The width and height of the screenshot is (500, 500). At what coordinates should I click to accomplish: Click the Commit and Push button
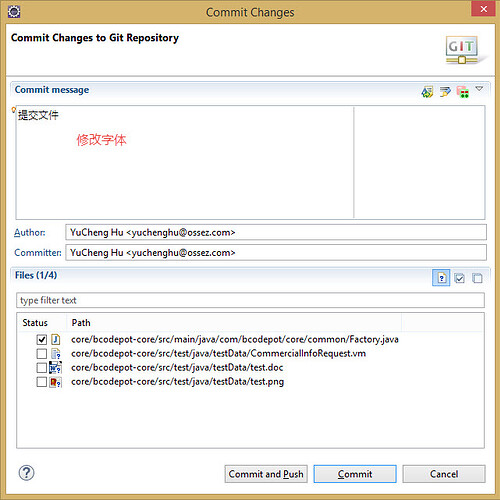pyautogui.click(x=266, y=474)
